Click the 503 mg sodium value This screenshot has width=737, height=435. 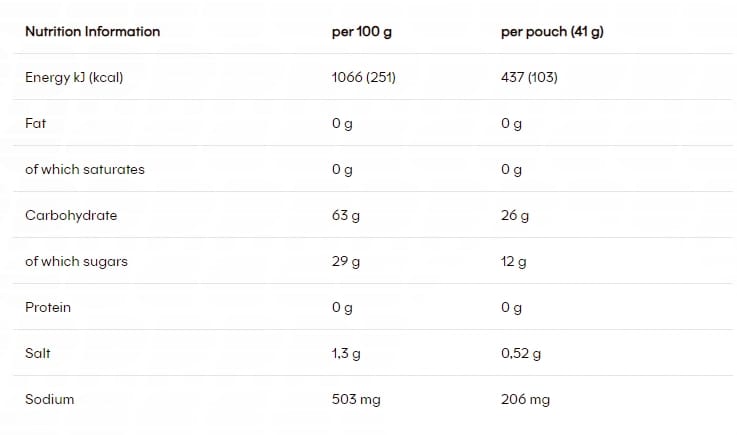tap(356, 399)
